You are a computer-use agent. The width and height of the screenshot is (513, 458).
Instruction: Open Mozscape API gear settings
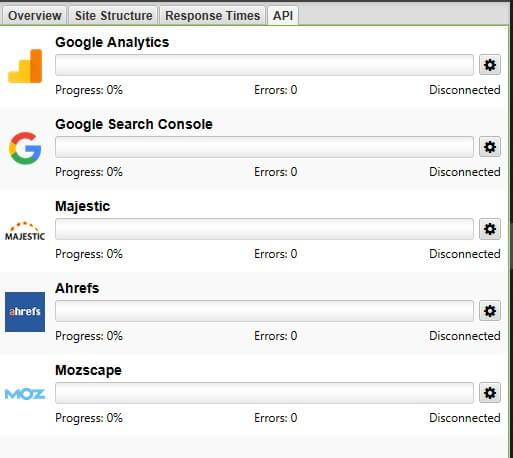pyautogui.click(x=490, y=393)
